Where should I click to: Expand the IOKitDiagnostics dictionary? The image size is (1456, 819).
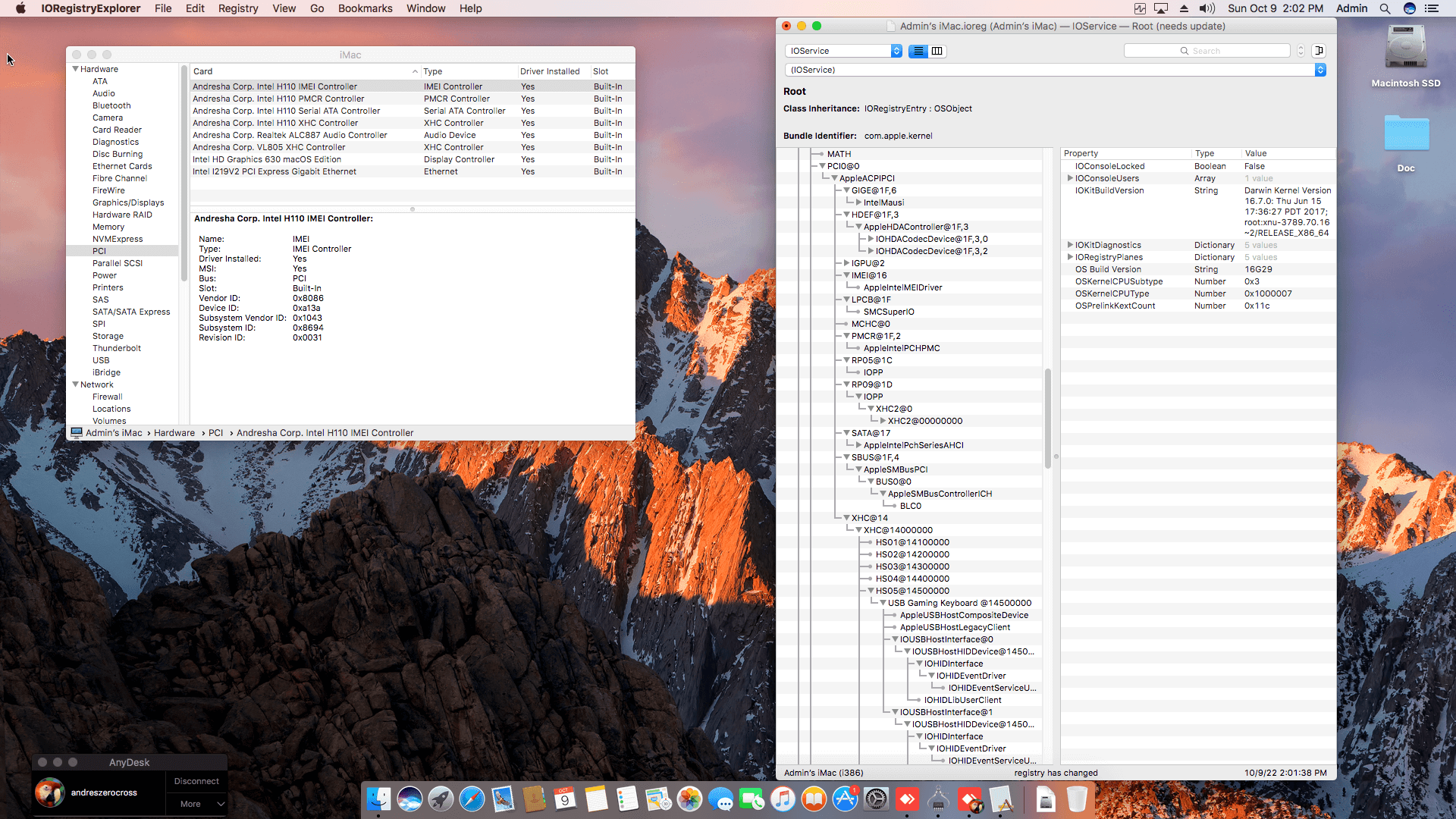pos(1070,245)
